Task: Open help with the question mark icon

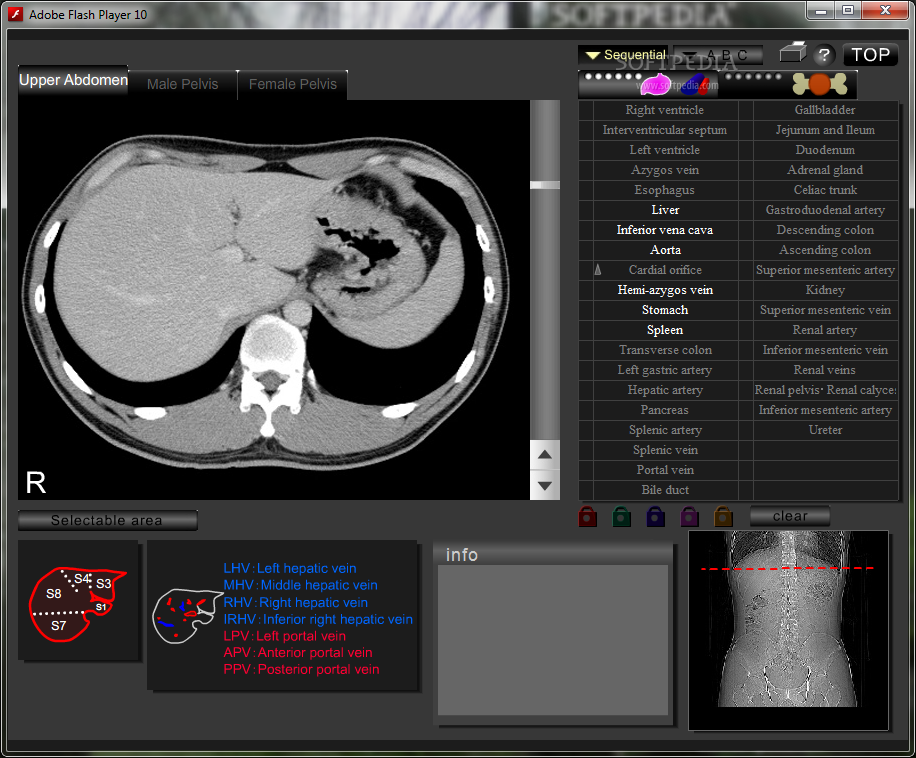Action: (x=824, y=55)
